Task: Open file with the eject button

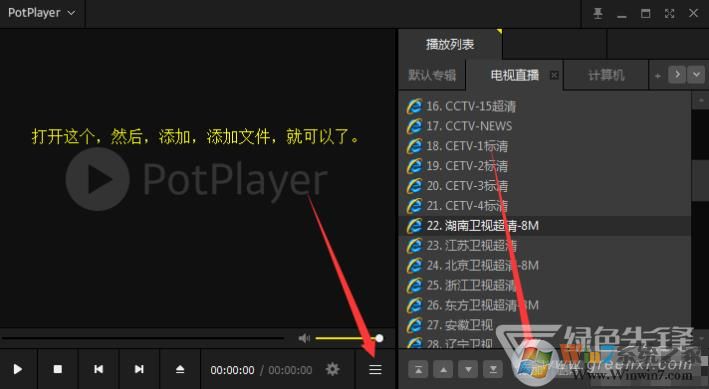Action: point(180,369)
